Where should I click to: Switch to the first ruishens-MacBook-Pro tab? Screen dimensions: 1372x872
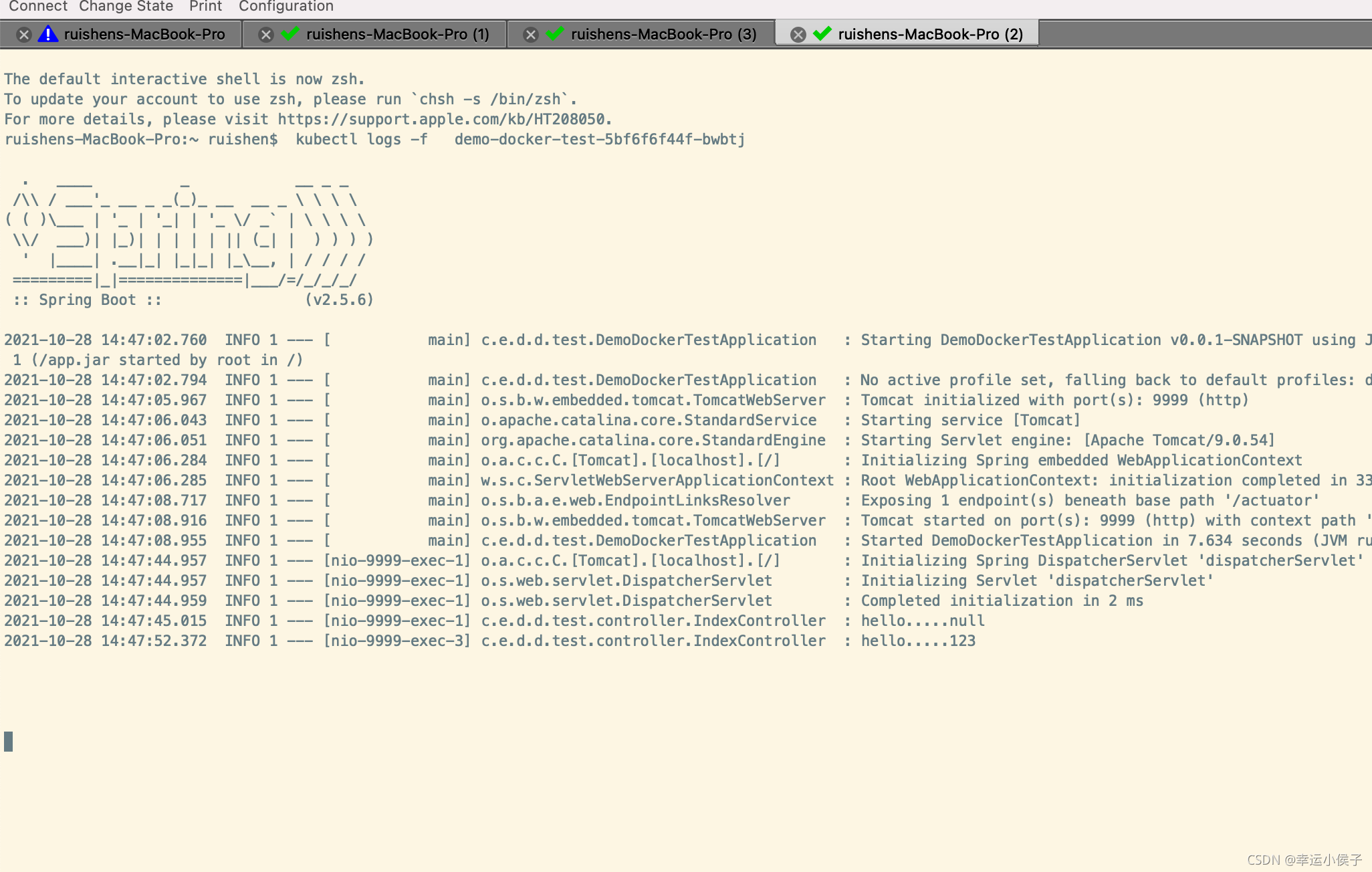(144, 35)
